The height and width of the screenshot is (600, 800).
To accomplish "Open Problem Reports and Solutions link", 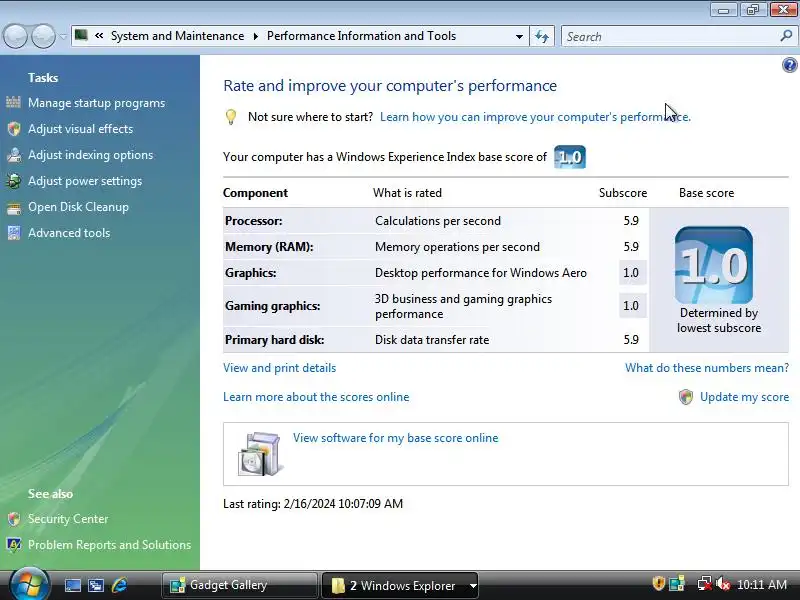I will click(x=109, y=545).
